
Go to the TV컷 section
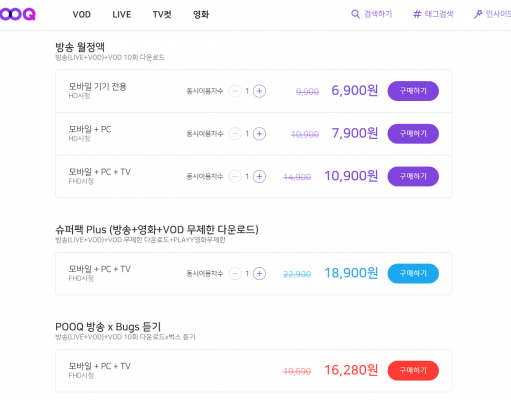click(162, 15)
